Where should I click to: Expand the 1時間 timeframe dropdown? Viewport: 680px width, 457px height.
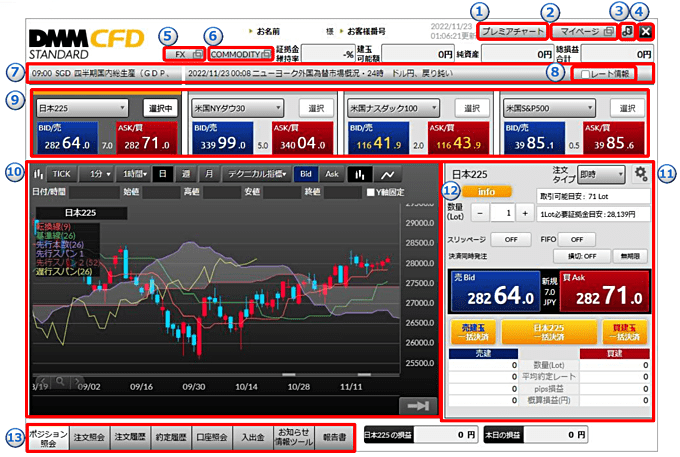point(134,174)
